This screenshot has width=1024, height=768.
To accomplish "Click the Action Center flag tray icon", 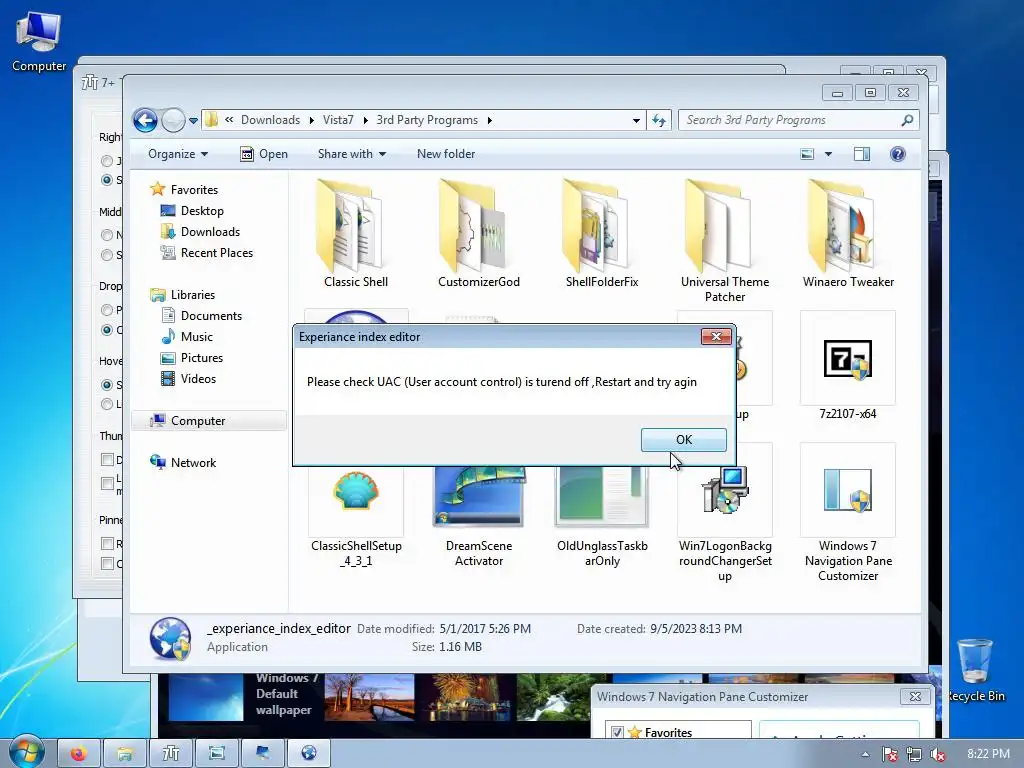I will click(x=889, y=755).
